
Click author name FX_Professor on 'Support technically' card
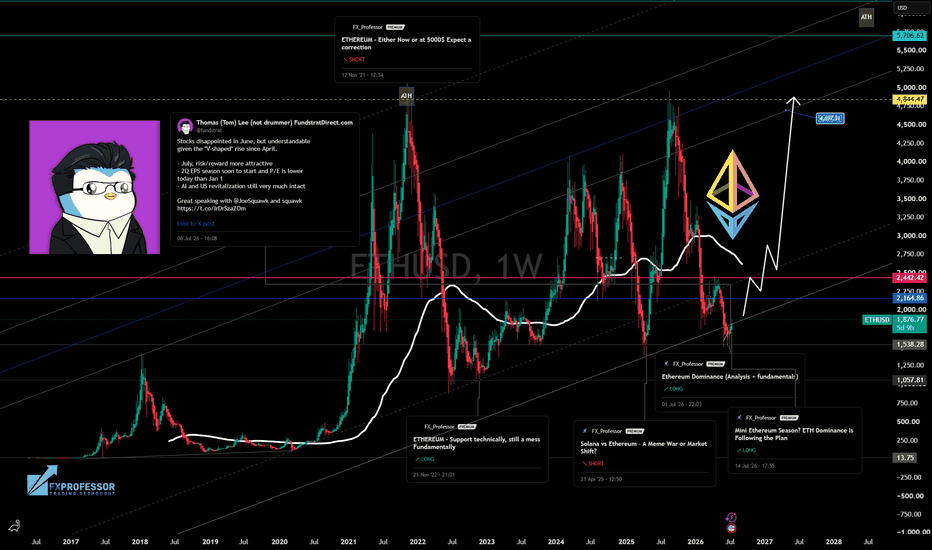coord(439,427)
